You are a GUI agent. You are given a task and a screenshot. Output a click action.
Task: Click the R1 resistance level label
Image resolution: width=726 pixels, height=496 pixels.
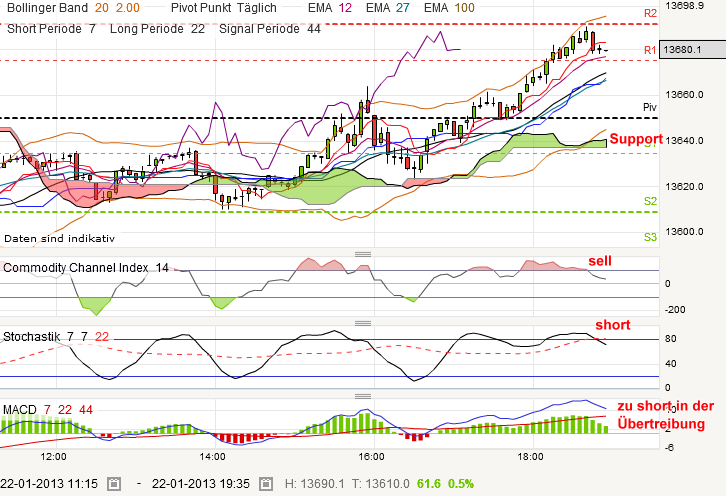pyautogui.click(x=651, y=50)
